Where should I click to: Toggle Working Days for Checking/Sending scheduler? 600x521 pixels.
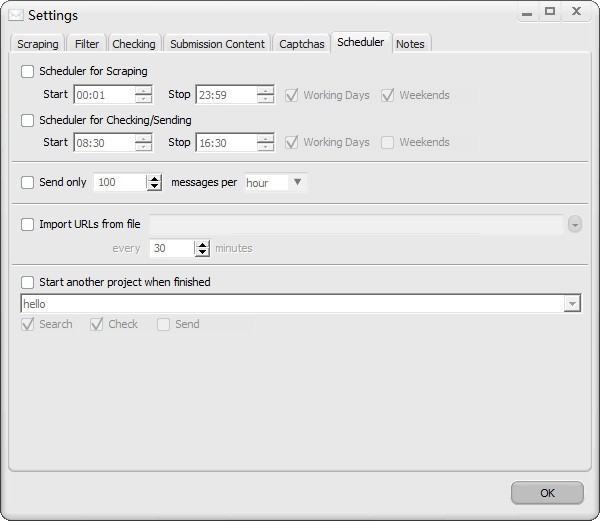292,142
